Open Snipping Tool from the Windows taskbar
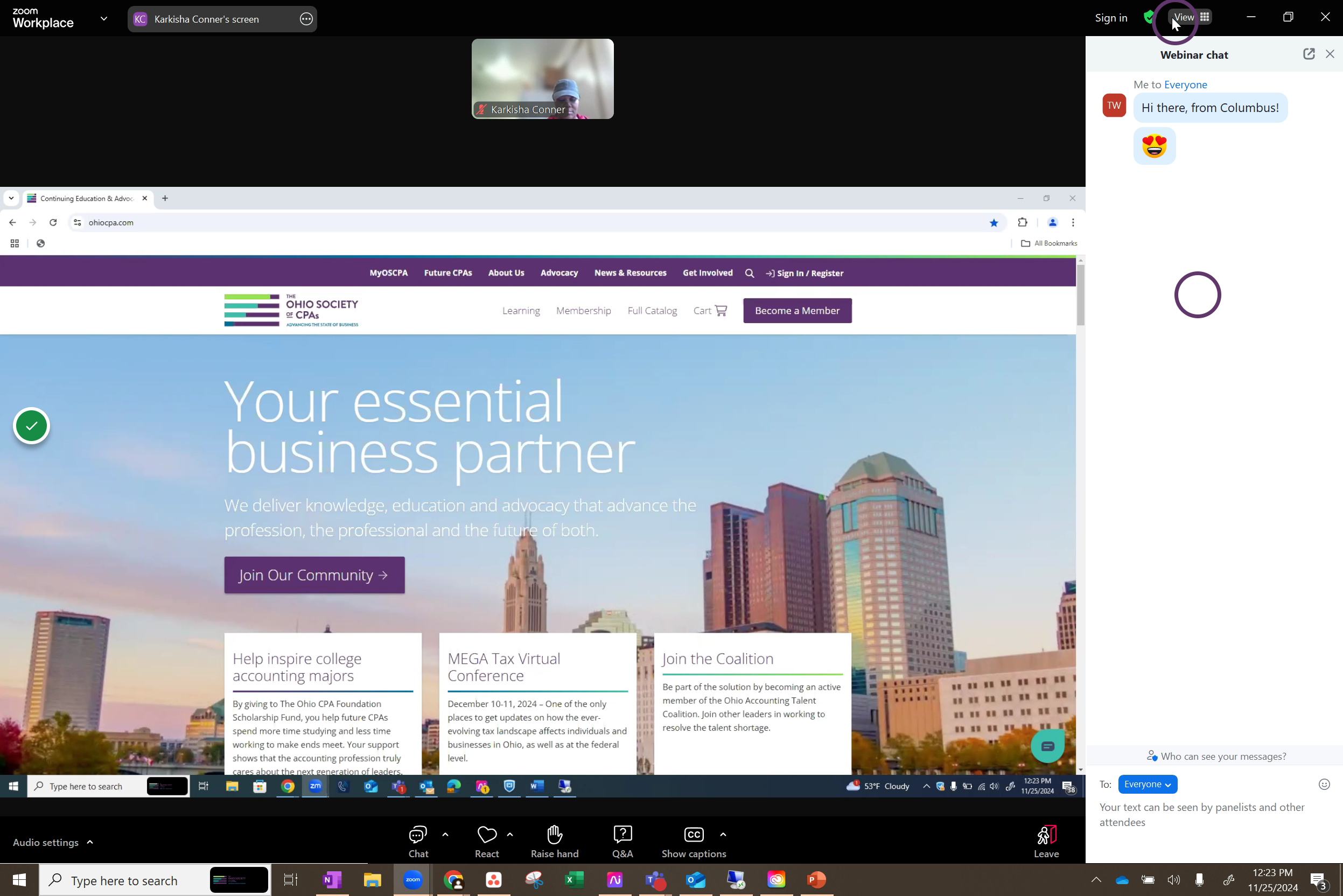Screen dimensions: 1343x896 coord(534,879)
